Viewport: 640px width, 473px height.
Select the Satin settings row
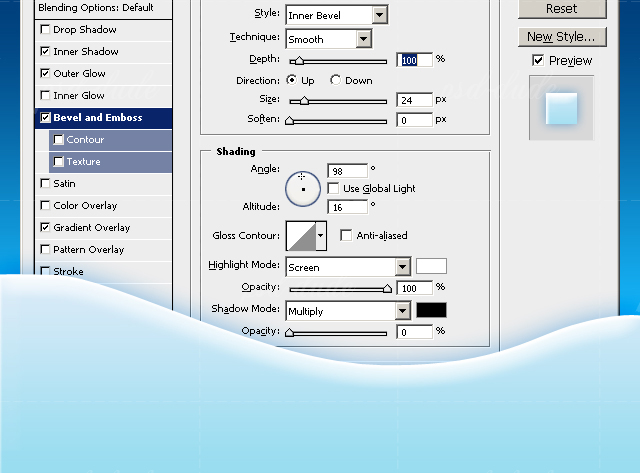pos(104,184)
